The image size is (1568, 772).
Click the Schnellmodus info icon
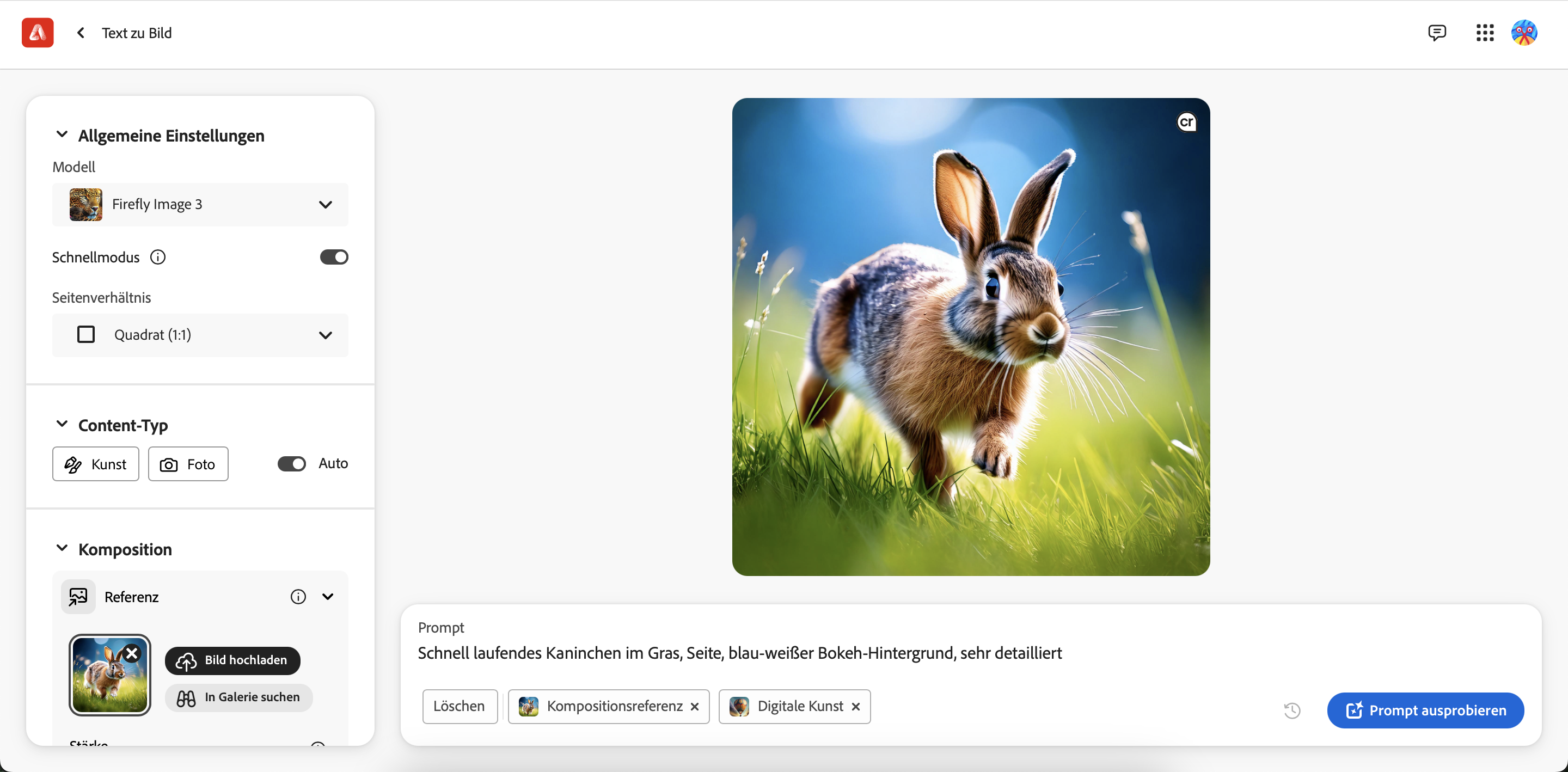(158, 258)
